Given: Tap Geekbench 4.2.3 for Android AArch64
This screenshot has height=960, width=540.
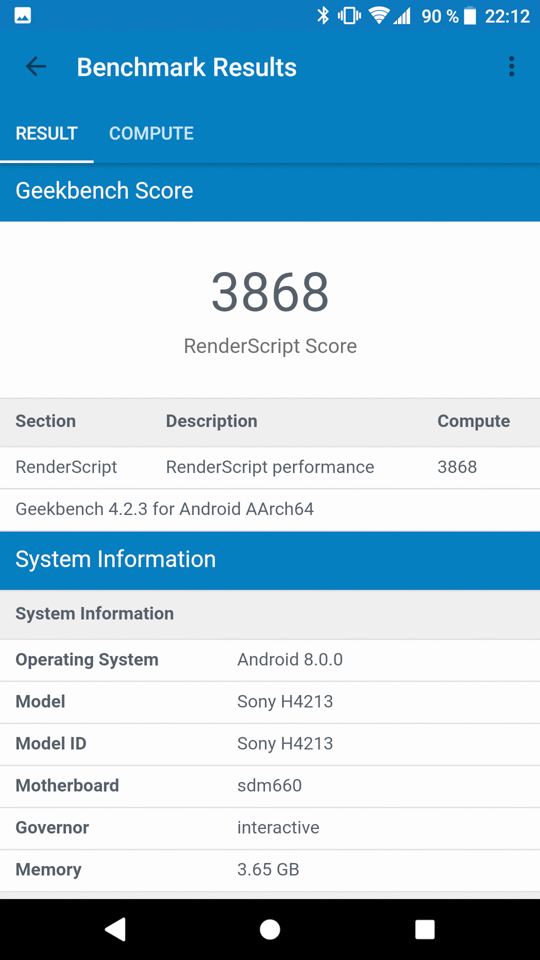Looking at the screenshot, I should [165, 509].
